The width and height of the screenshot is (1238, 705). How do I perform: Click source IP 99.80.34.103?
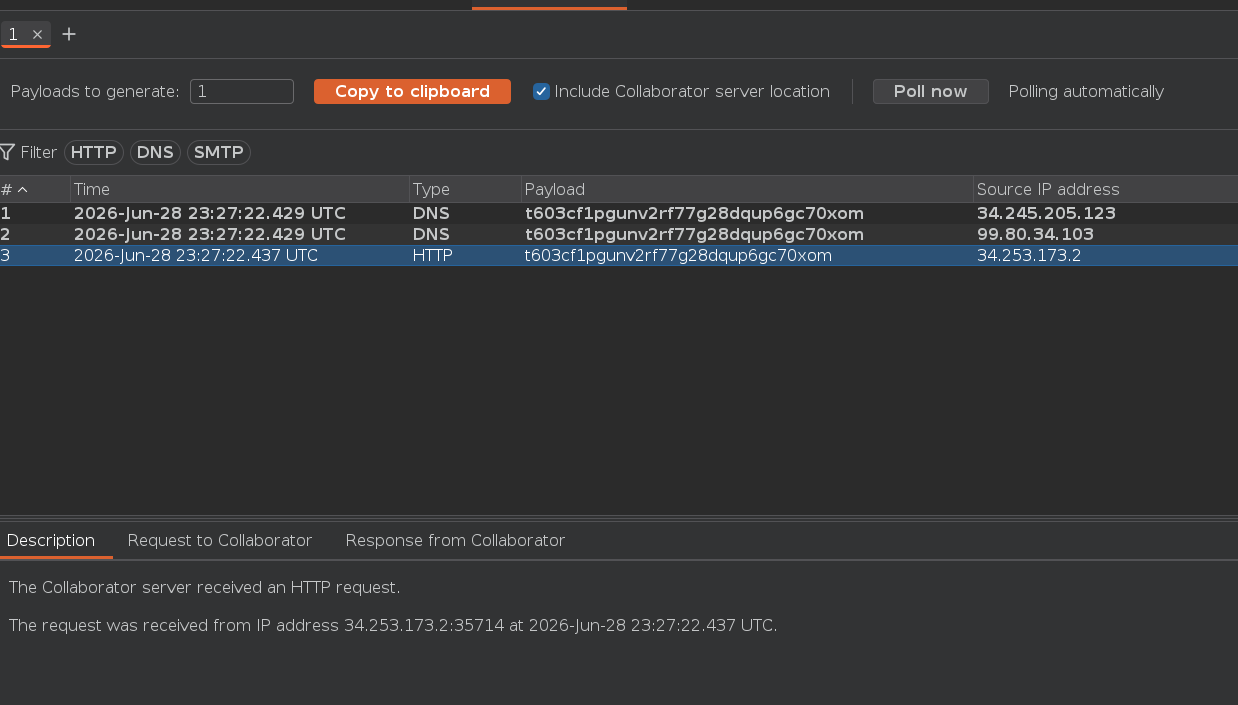click(x=1035, y=235)
